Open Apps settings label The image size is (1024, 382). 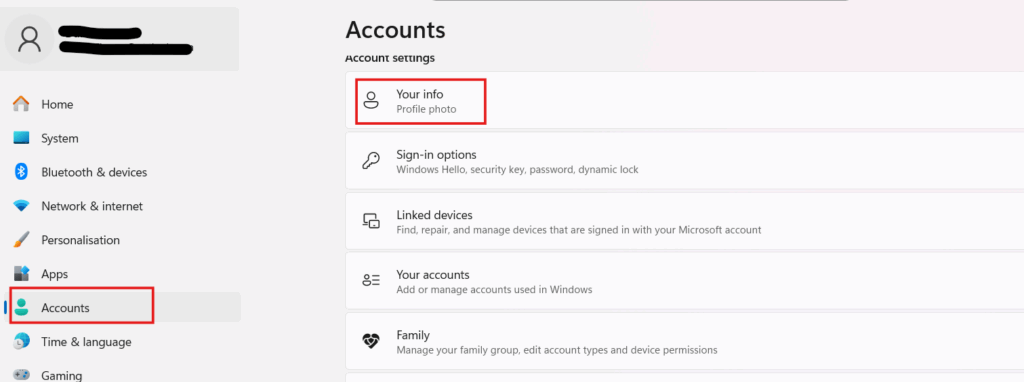pyautogui.click(x=55, y=274)
